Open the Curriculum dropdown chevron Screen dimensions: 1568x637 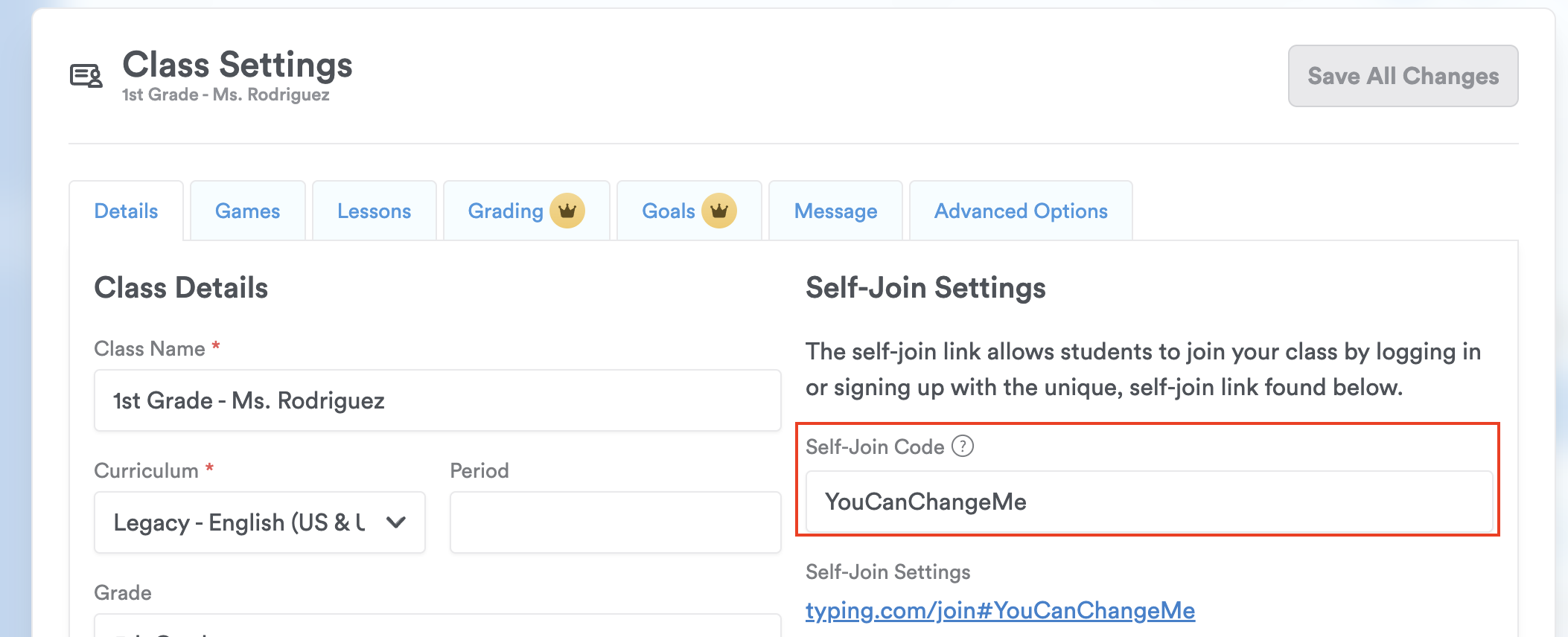396,522
